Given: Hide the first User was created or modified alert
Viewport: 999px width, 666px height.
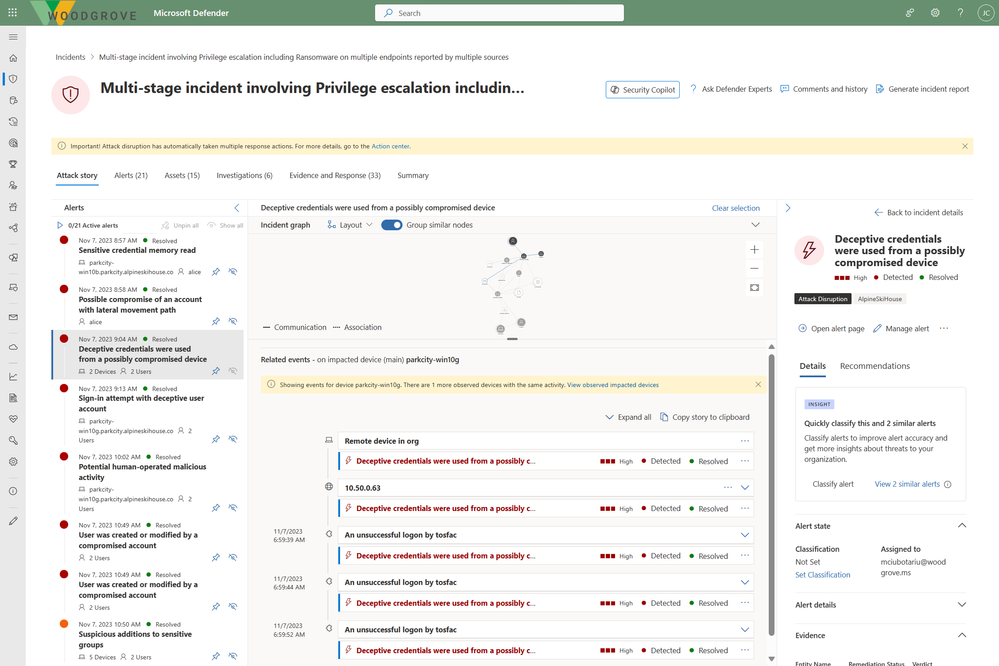Looking at the screenshot, I should tap(233, 557).
